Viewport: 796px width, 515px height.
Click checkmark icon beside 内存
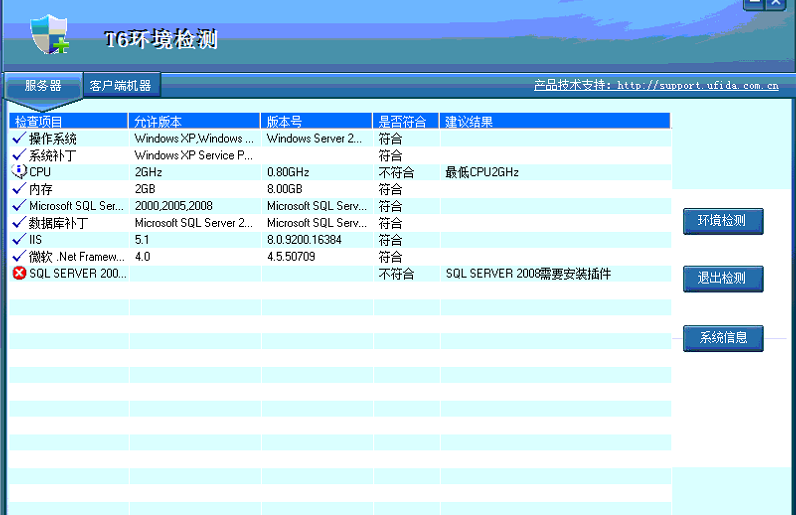pyautogui.click(x=19, y=188)
